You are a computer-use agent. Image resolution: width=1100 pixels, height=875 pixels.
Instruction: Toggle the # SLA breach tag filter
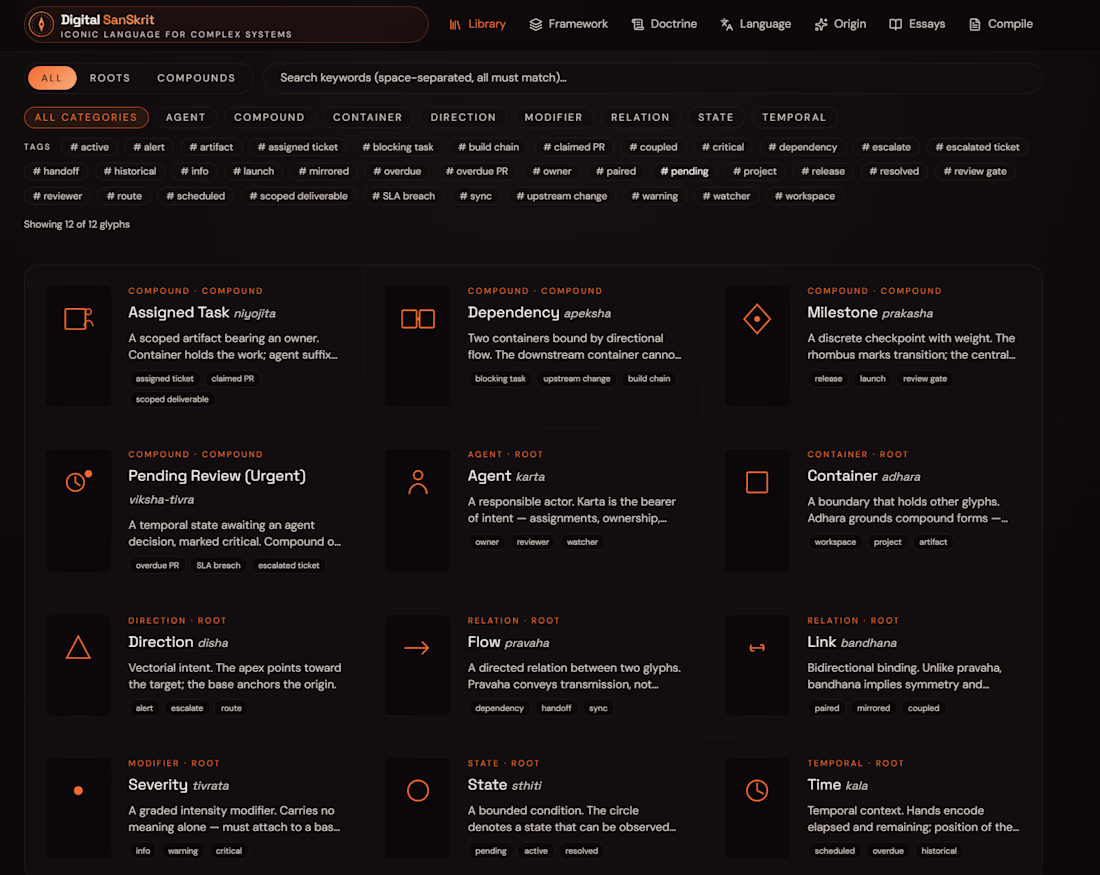tap(403, 196)
